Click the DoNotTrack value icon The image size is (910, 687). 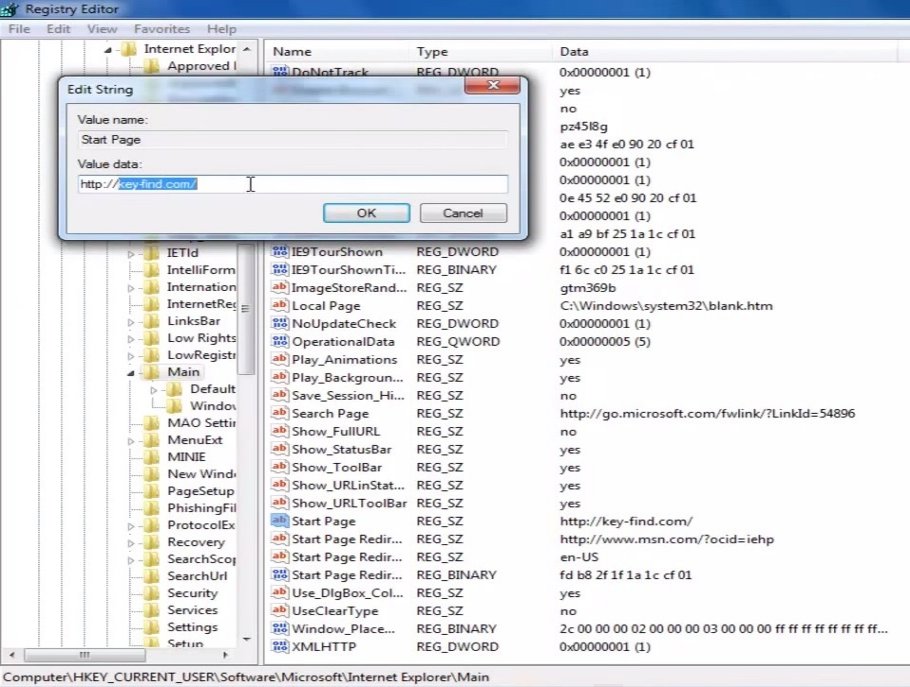click(x=280, y=71)
